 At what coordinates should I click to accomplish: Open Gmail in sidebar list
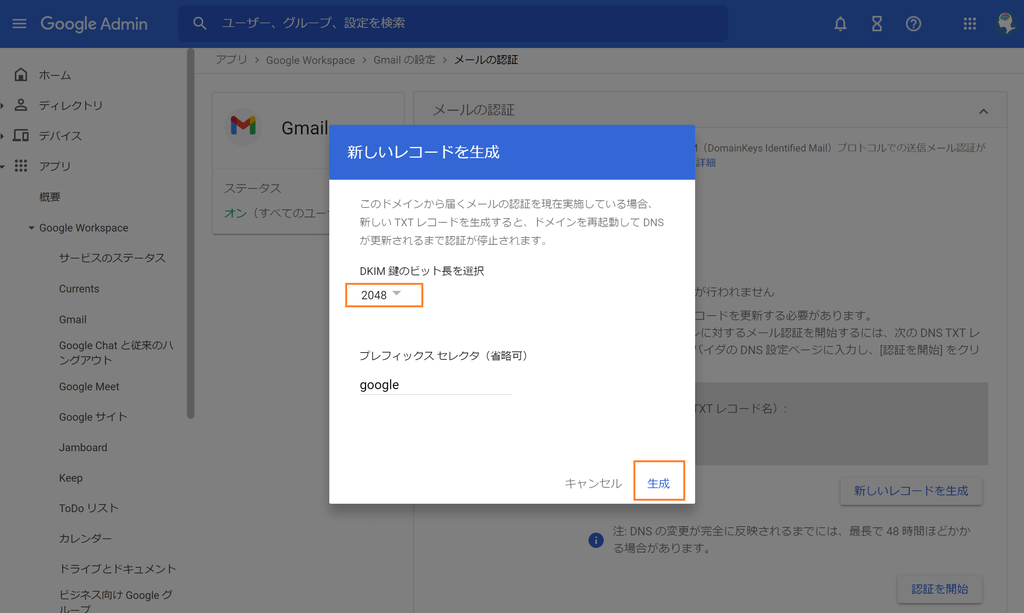point(72,319)
